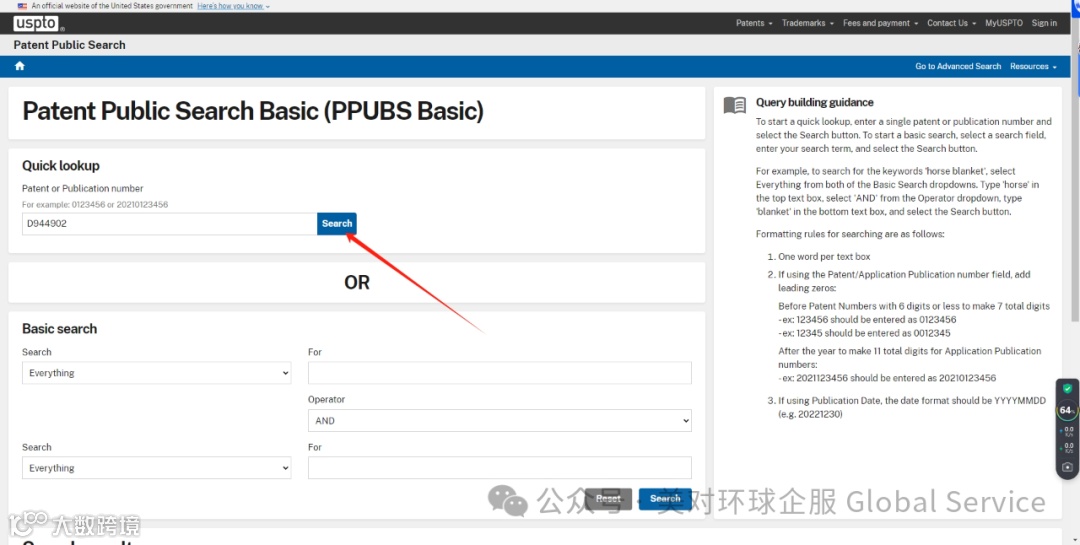Screen dimensions: 1080x545
Task: Open the Trademarks dropdown menu
Action: coord(807,23)
